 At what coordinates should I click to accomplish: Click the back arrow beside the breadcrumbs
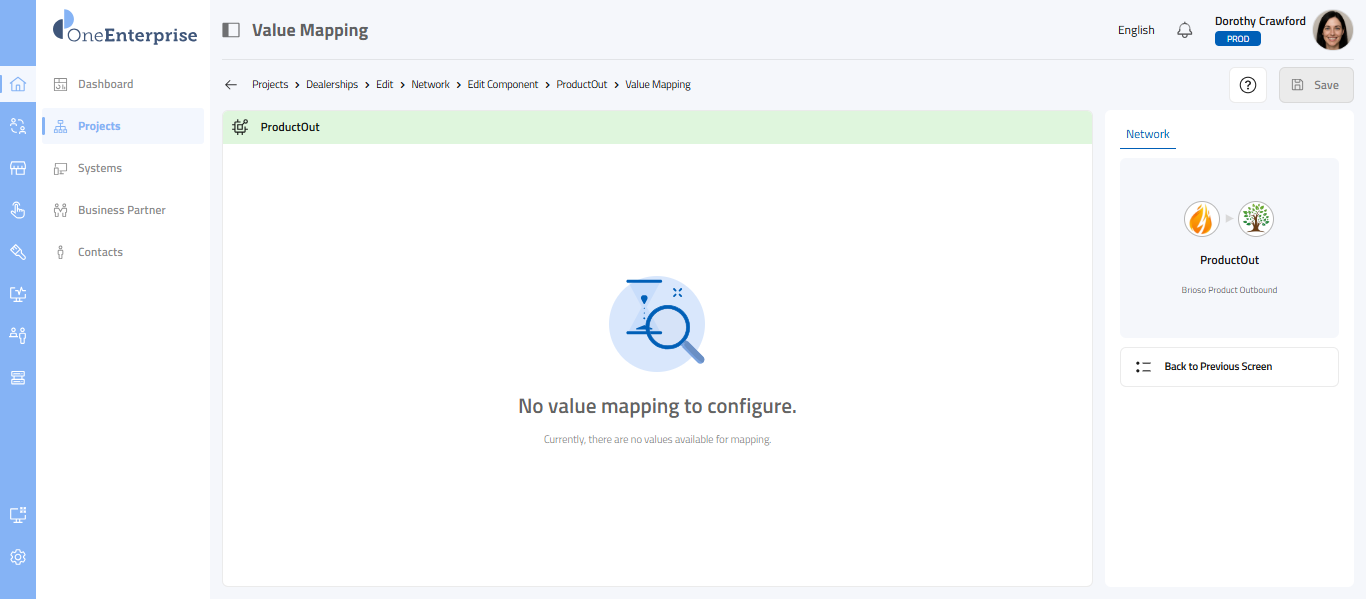[x=231, y=85]
